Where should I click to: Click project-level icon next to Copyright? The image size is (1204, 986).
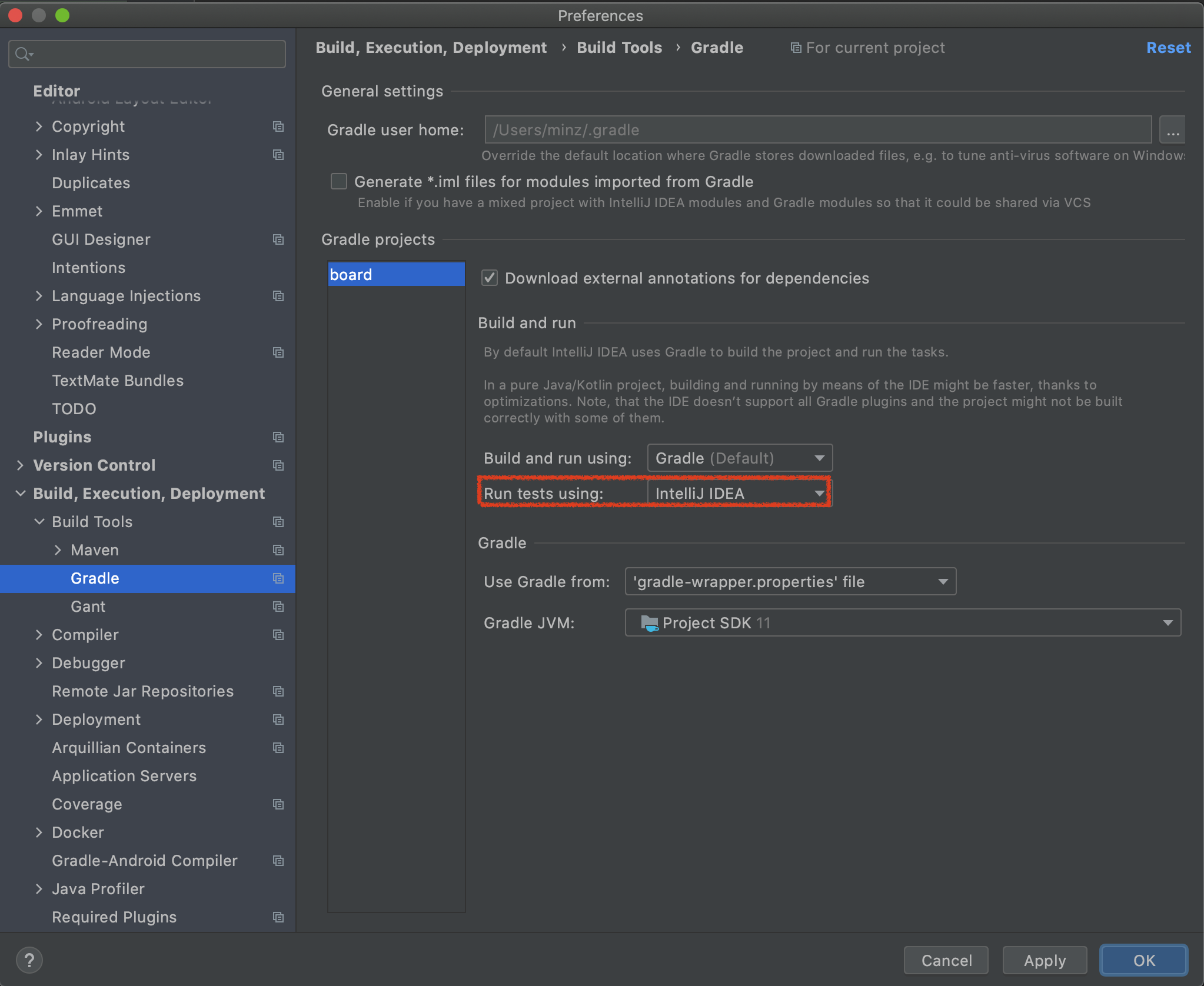278,126
